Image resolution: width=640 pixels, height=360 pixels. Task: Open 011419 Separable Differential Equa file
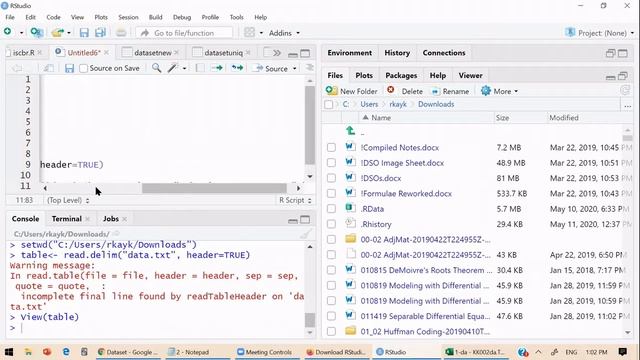[425, 316]
